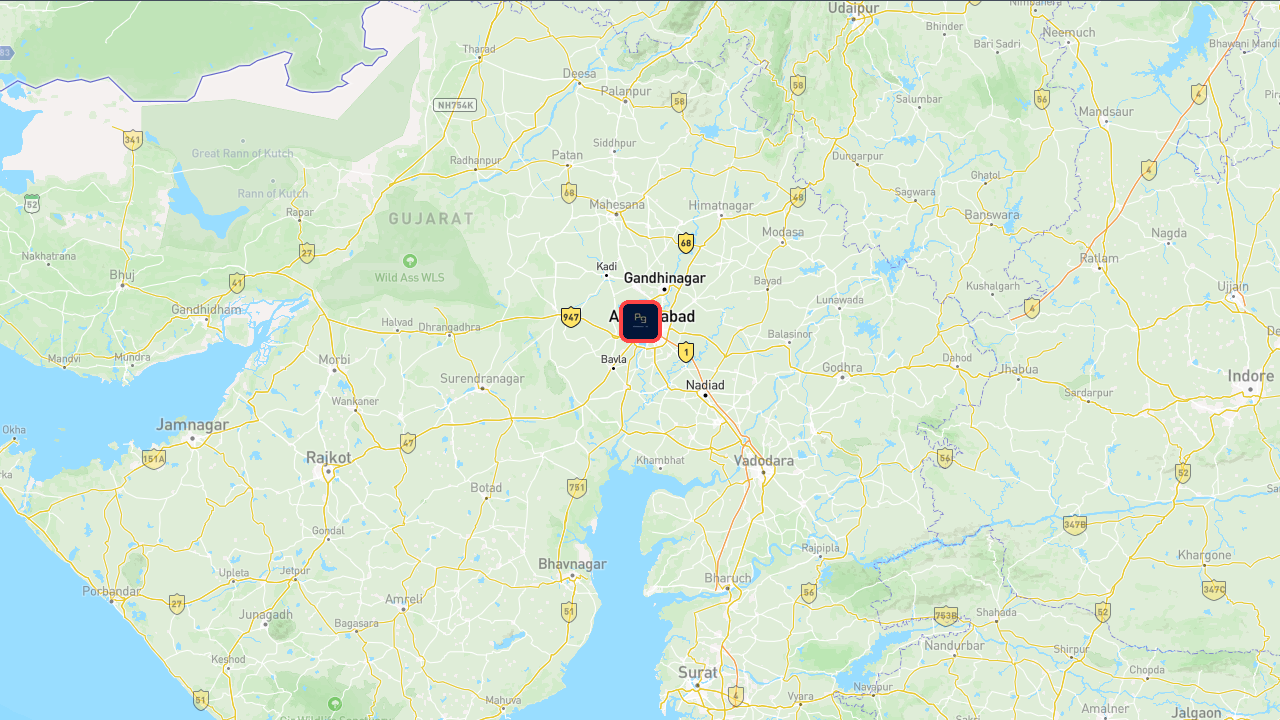Screen dimensions: 1280x720
Task: Click the NH754K road label
Action: 456,105
